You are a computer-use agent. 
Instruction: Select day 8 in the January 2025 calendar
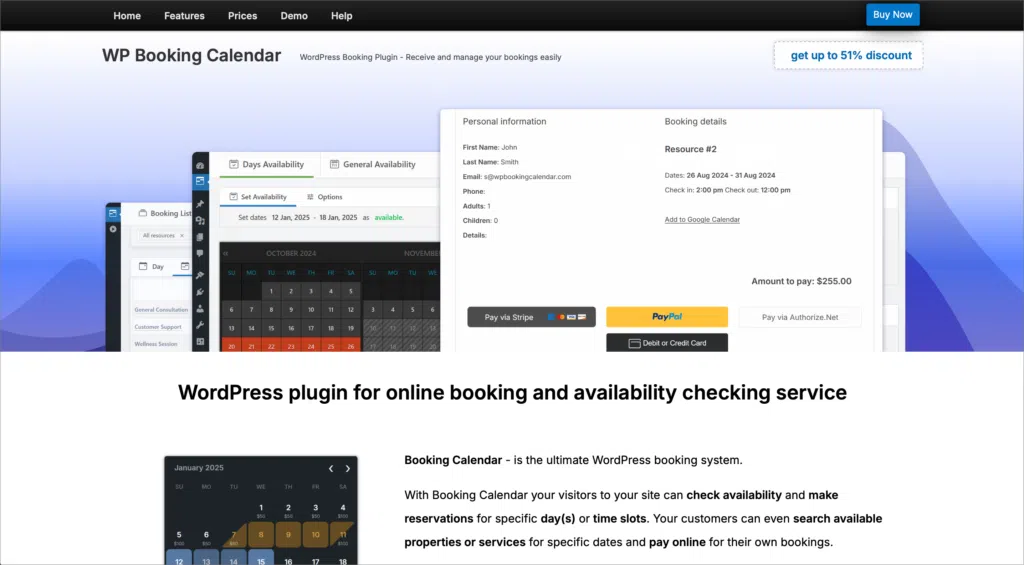(x=261, y=534)
